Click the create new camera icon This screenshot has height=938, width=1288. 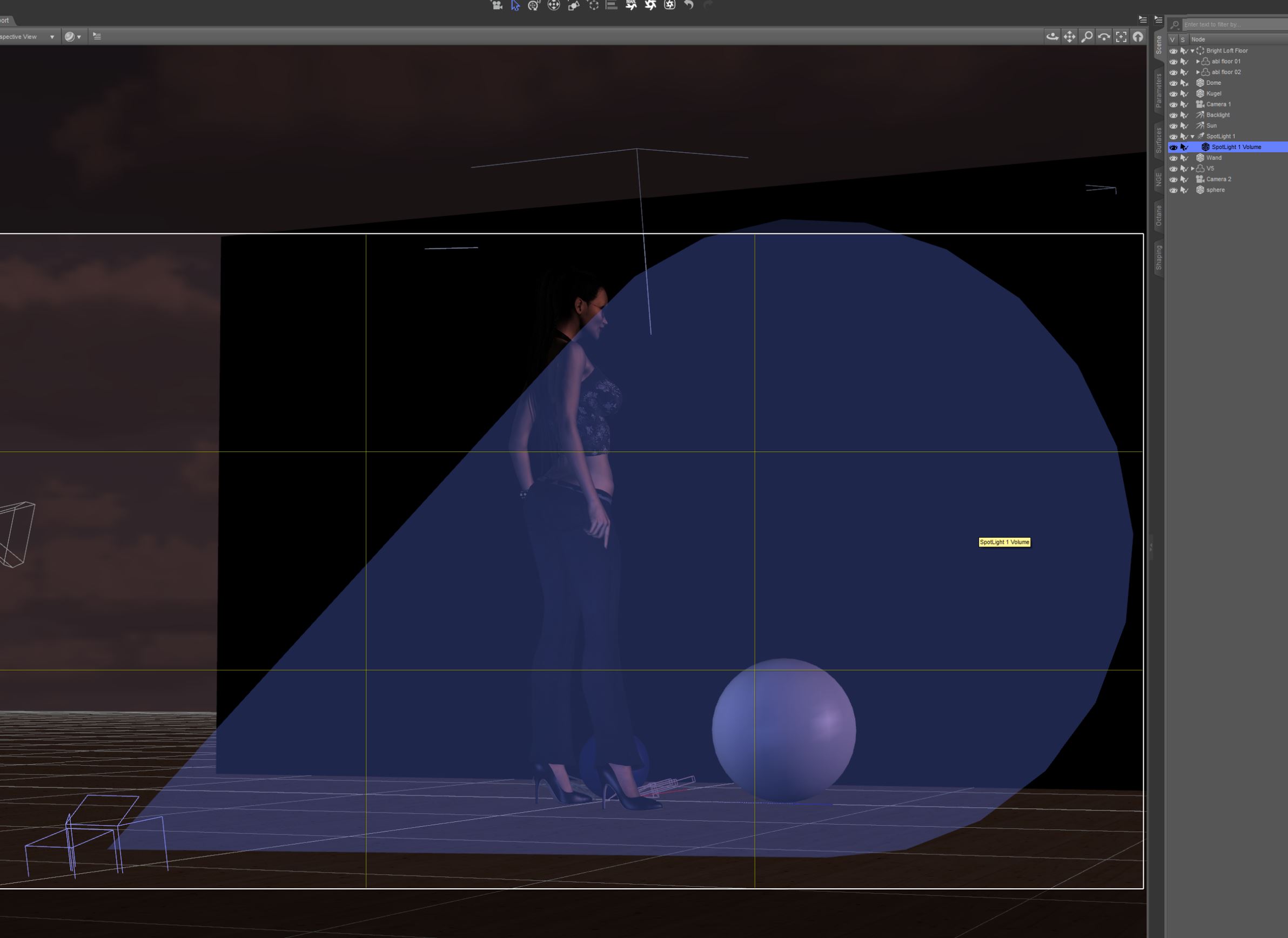pos(497,5)
